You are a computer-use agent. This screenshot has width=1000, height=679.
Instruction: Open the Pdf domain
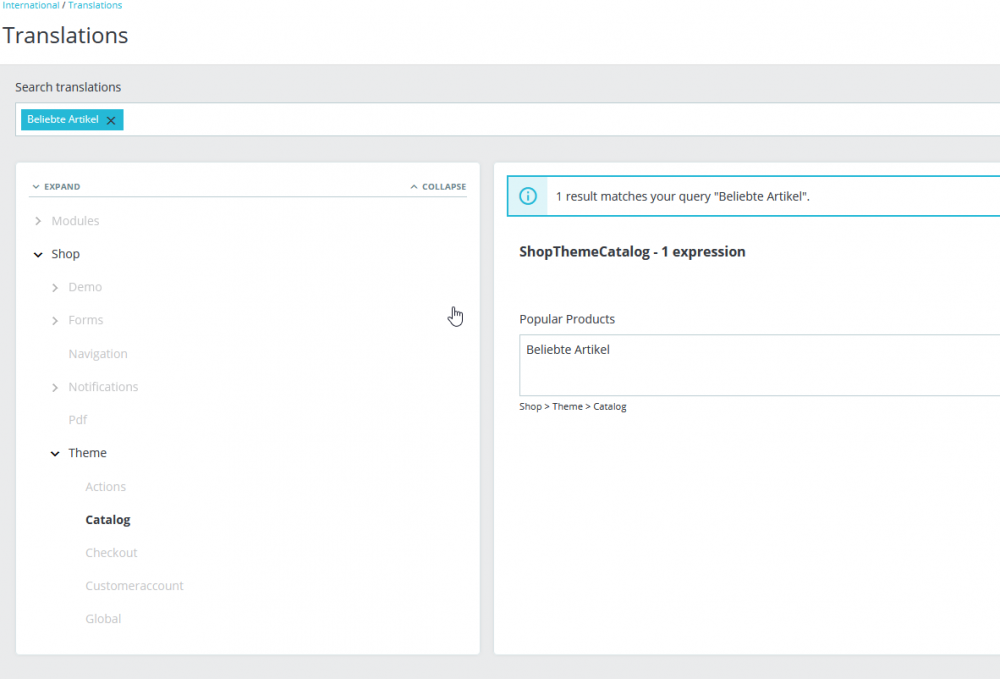78,420
